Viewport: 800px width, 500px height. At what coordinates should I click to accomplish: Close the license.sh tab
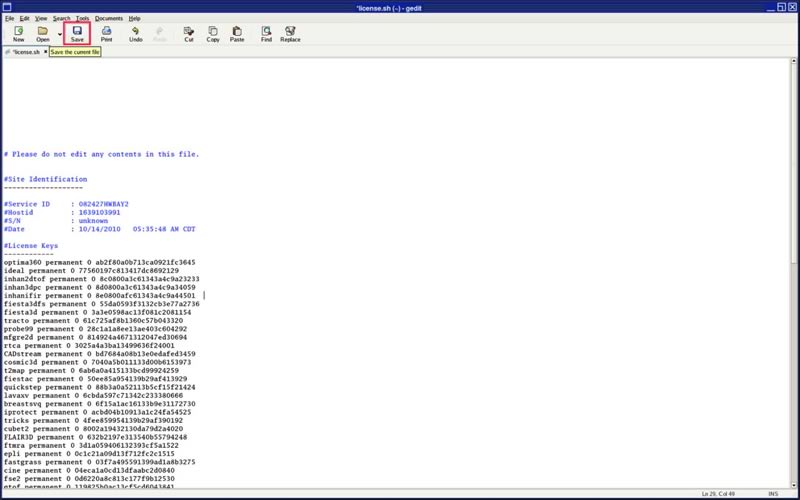(x=46, y=52)
